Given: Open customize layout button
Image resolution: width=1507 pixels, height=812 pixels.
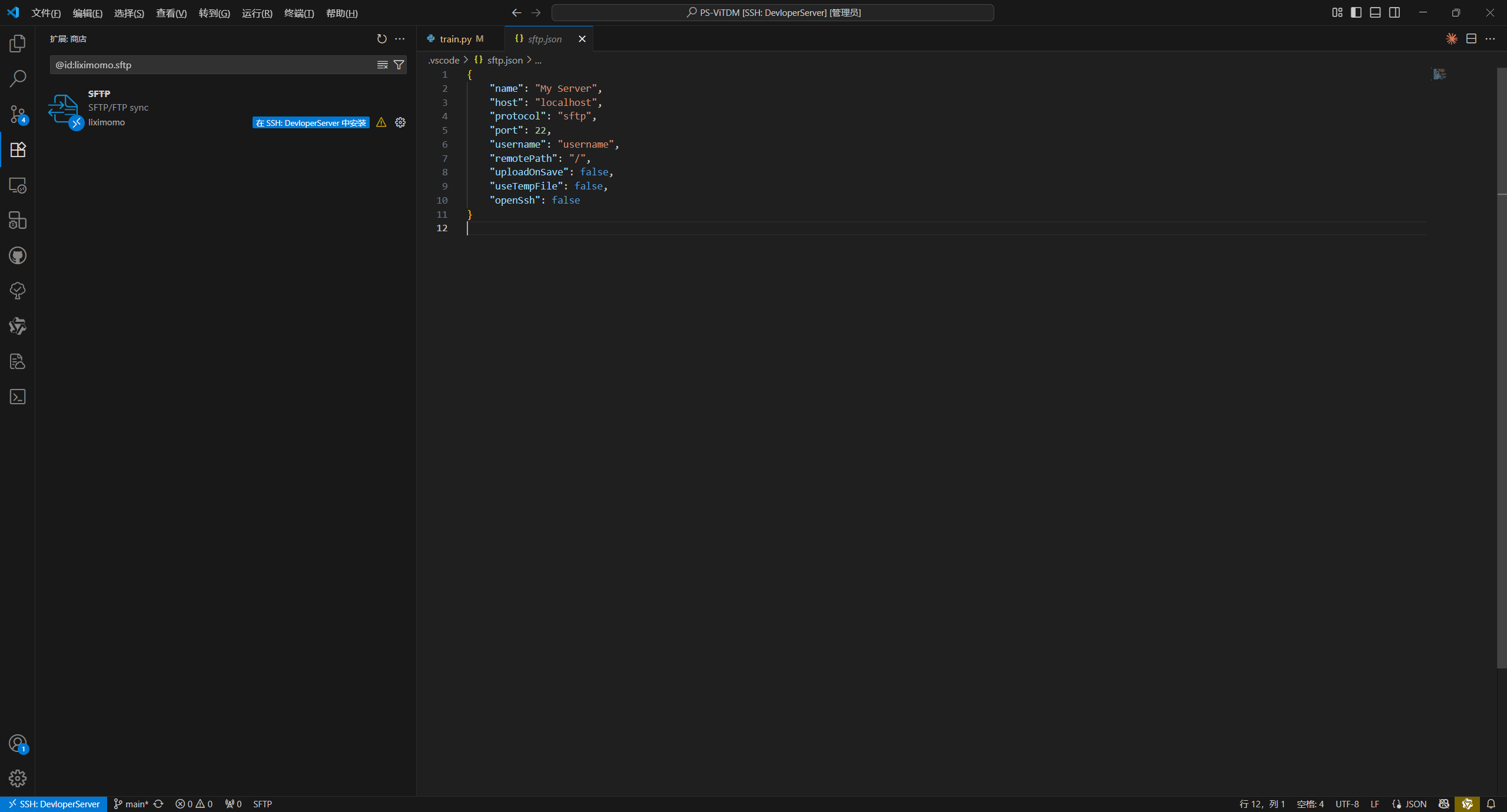Looking at the screenshot, I should (1337, 12).
